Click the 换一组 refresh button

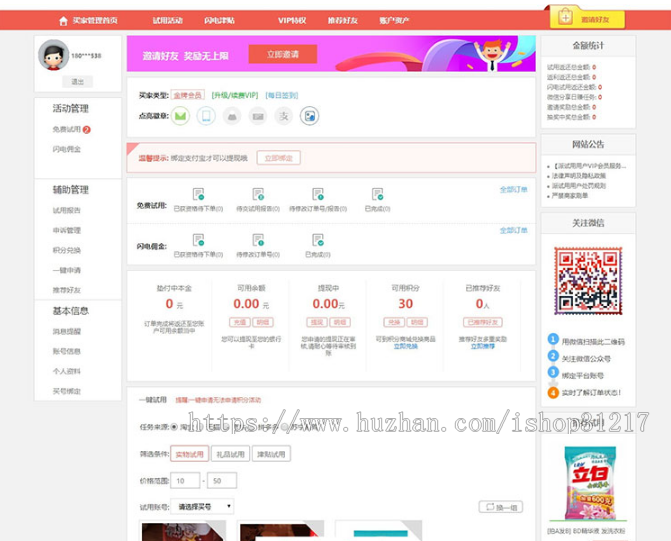pos(501,507)
